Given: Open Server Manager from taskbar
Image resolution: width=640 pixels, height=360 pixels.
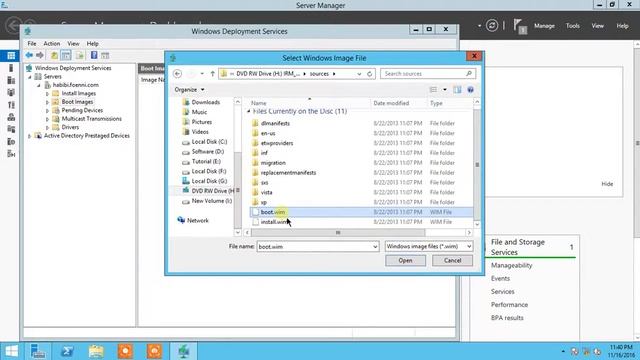Looking at the screenshot, I should (38, 351).
